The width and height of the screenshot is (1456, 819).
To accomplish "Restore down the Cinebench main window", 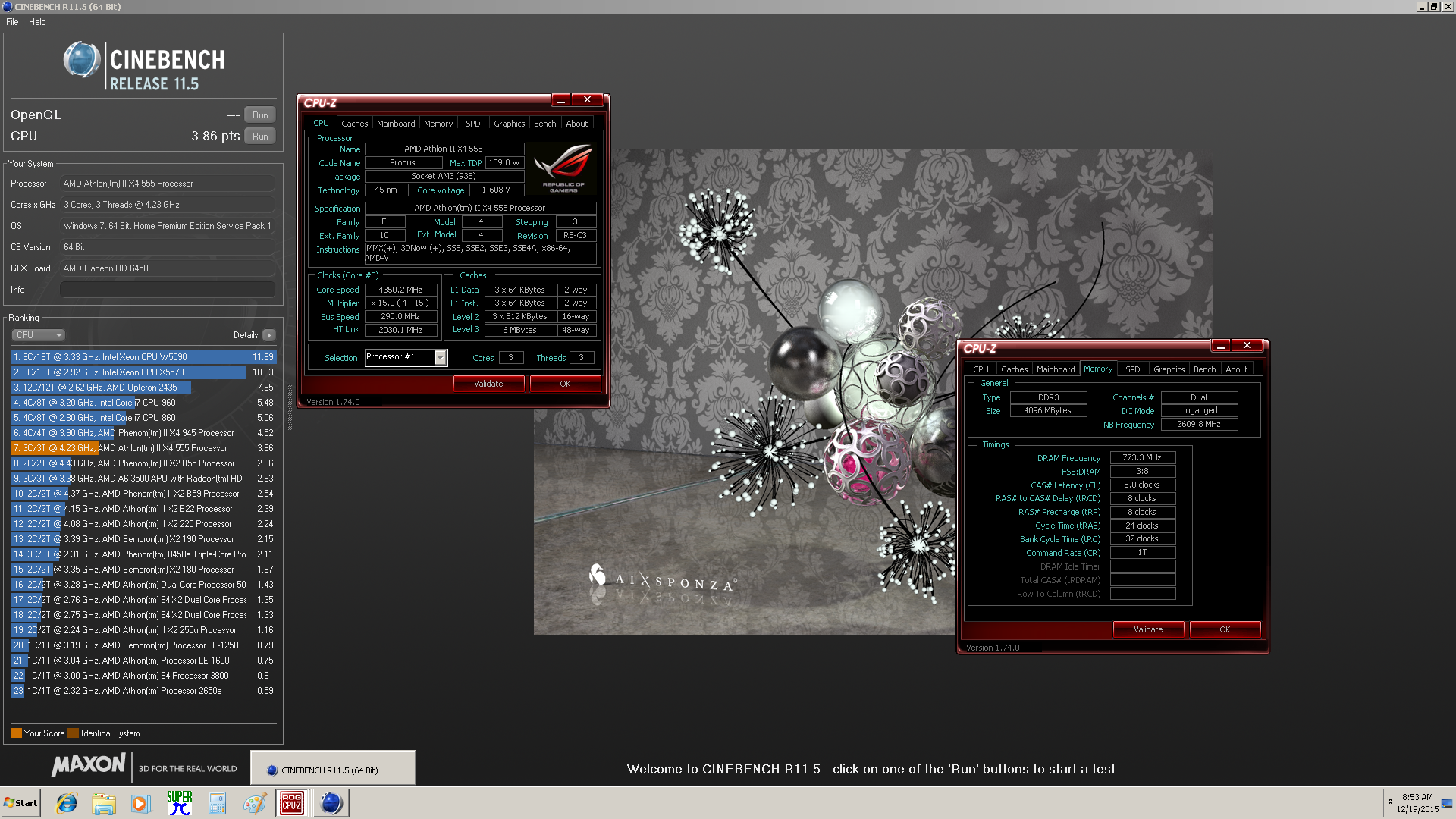I will pyautogui.click(x=1434, y=7).
